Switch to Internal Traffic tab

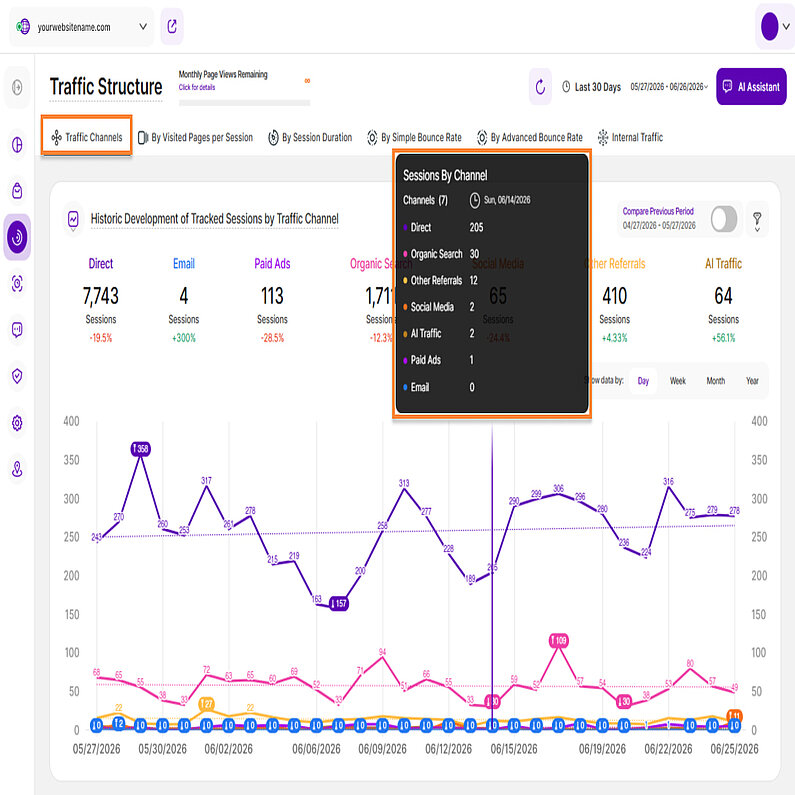(630, 137)
